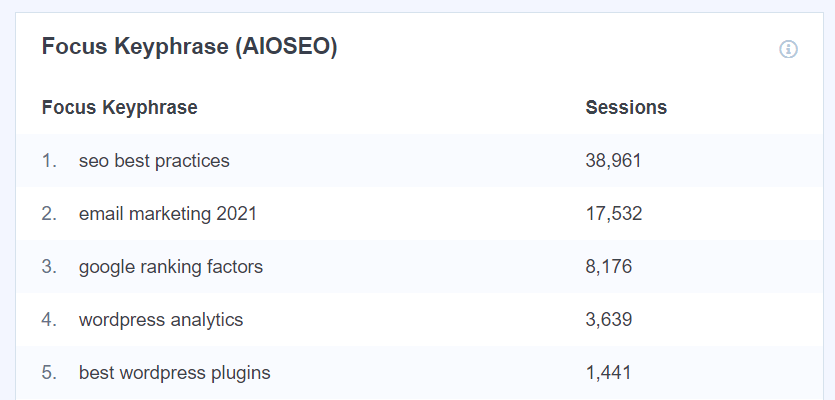Click the 38,961 sessions value
This screenshot has width=835, height=400.
click(x=613, y=160)
